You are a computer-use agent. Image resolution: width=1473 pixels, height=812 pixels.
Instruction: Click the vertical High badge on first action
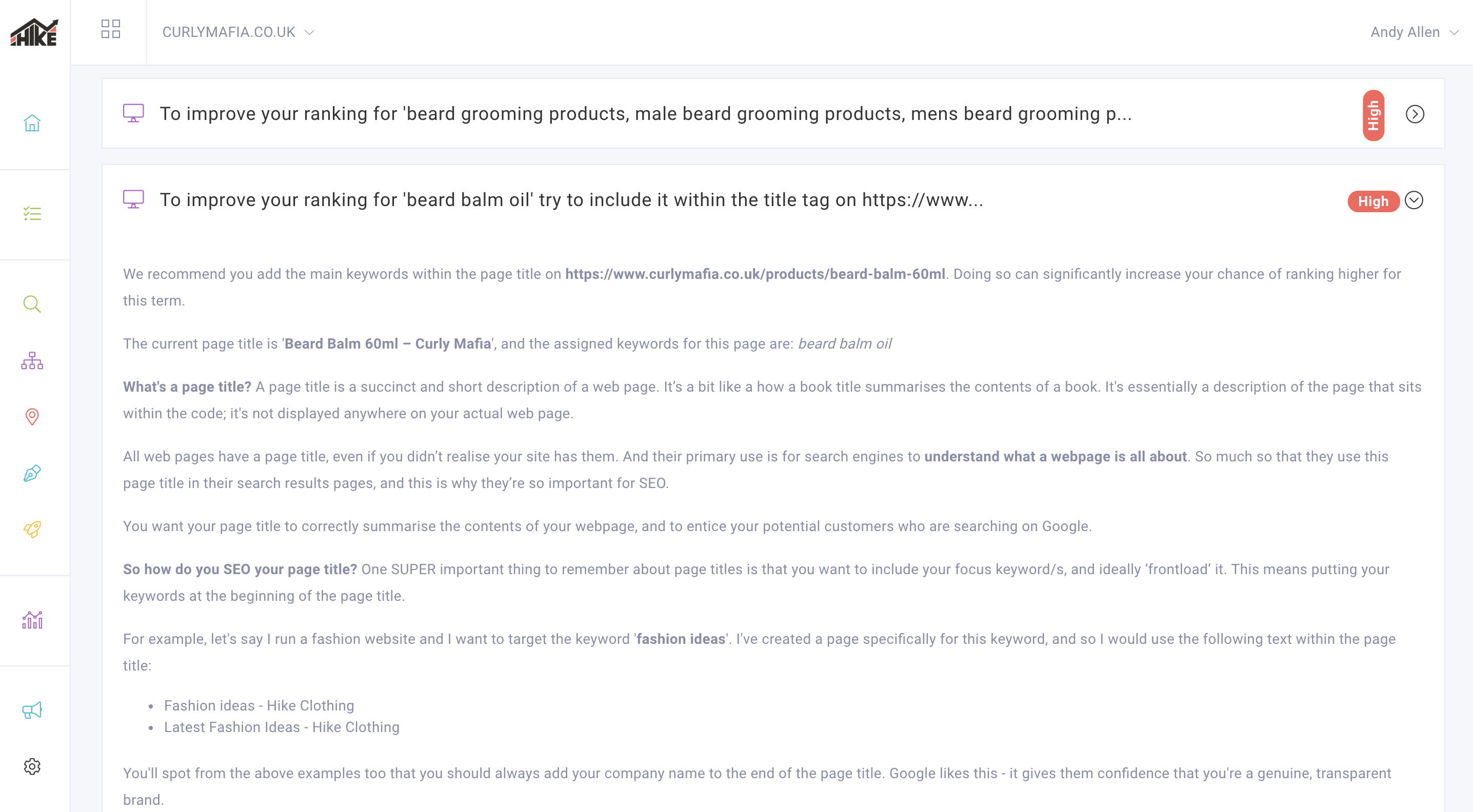tap(1373, 115)
